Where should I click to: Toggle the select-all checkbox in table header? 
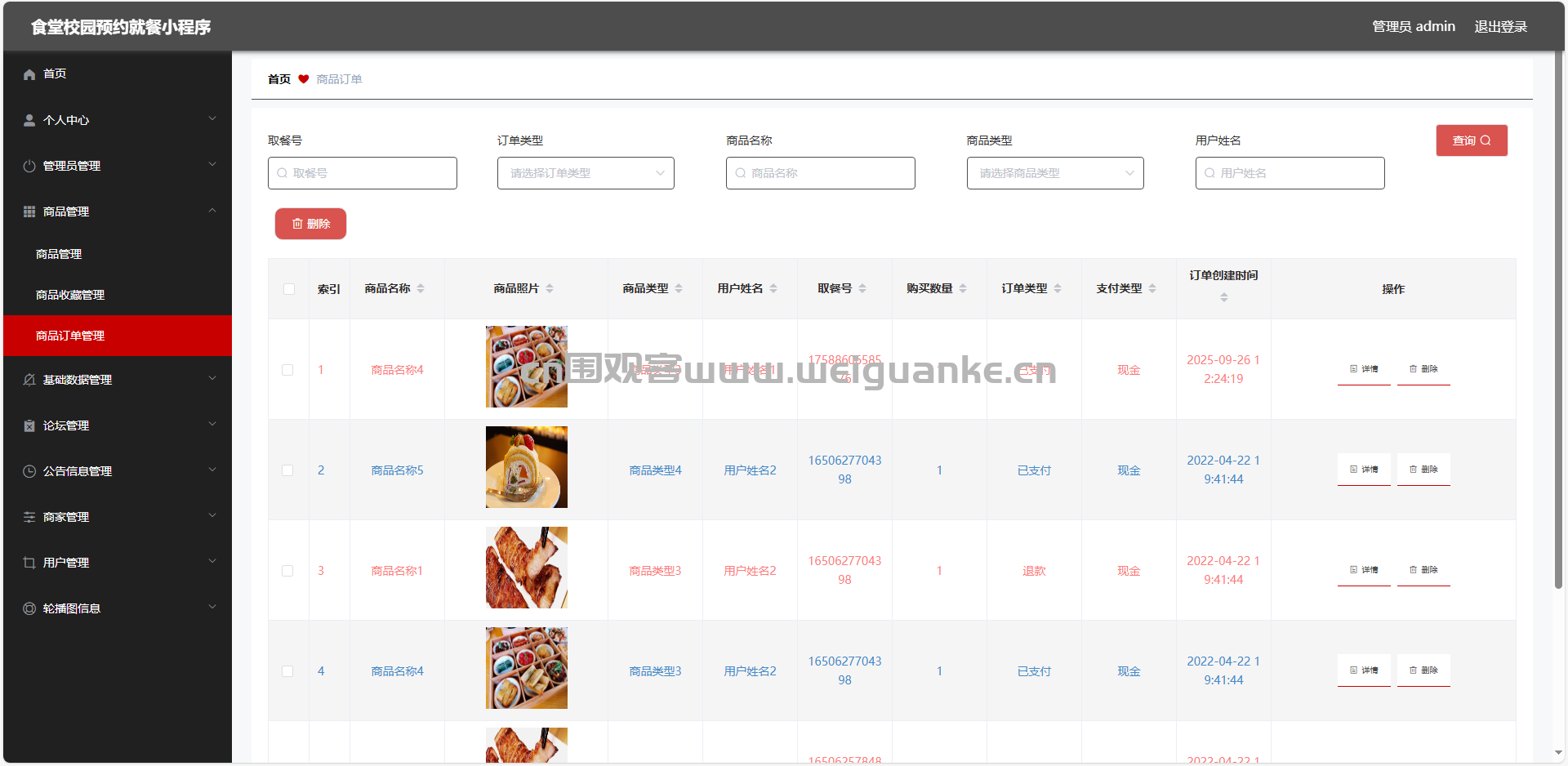coord(289,289)
